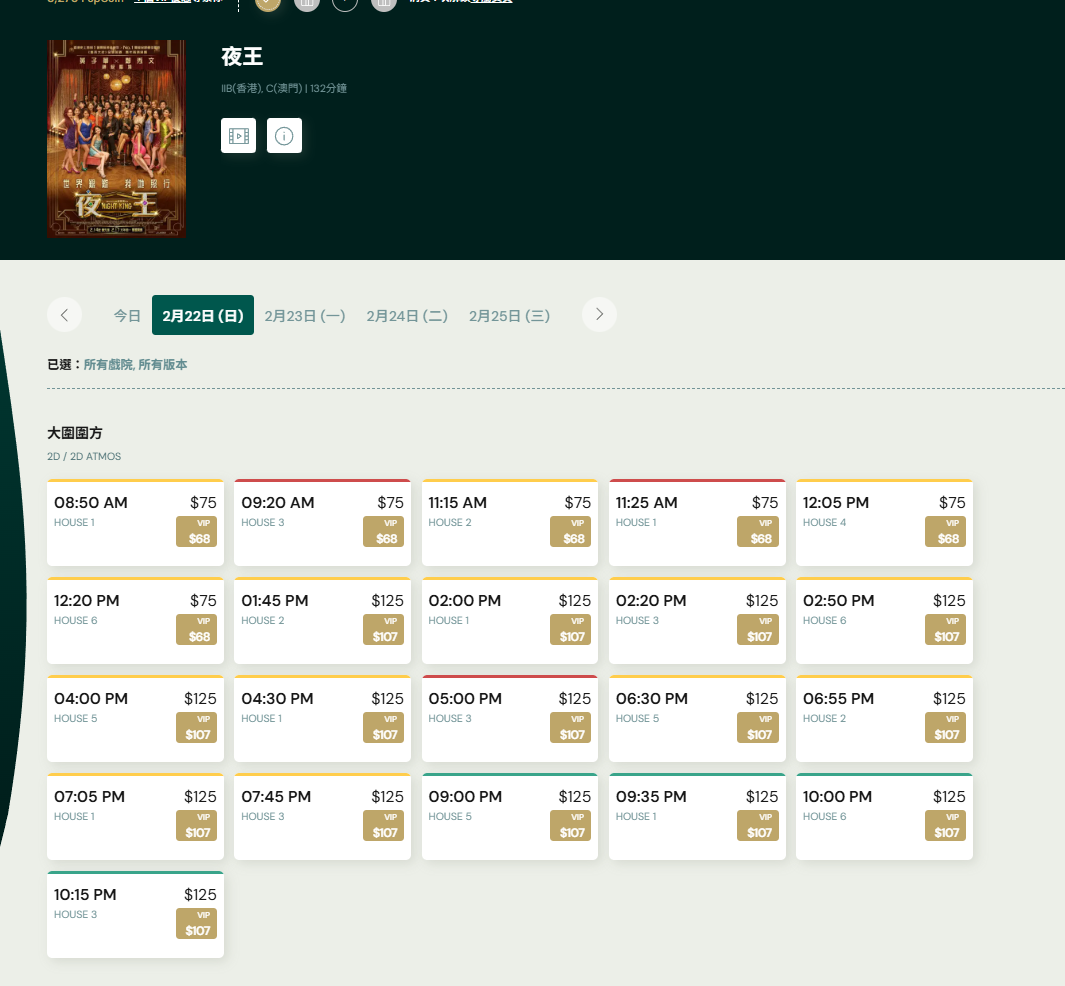Go to previous dates with left arrow
Viewport: 1065px width, 986px height.
click(64, 315)
